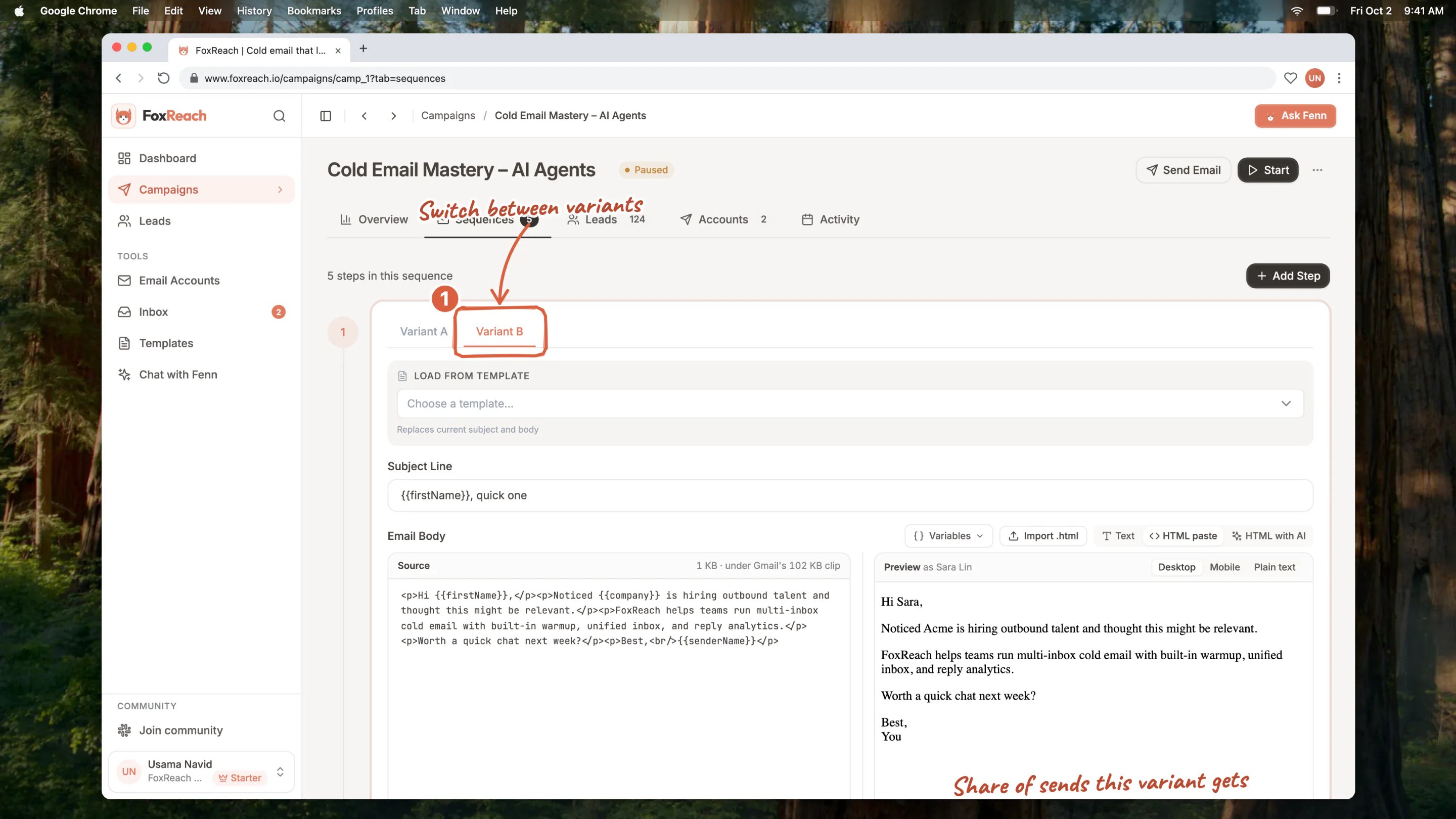1456x819 pixels.
Task: Select Desktop preview mode
Action: click(x=1177, y=567)
